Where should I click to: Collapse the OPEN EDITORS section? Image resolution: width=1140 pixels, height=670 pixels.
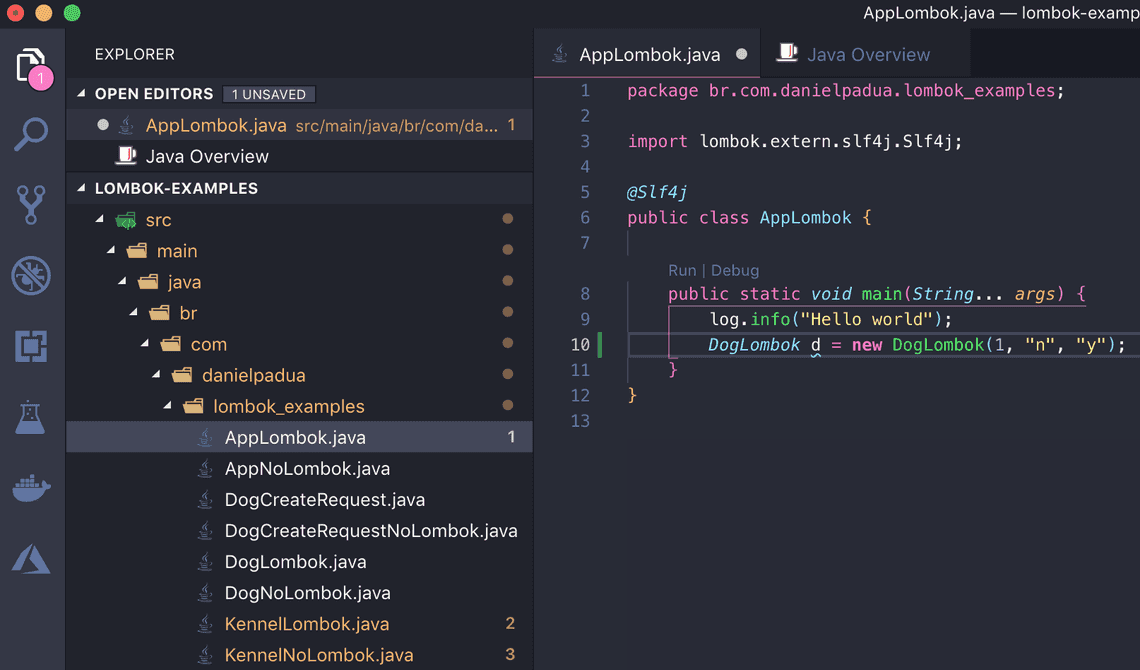tap(82, 93)
